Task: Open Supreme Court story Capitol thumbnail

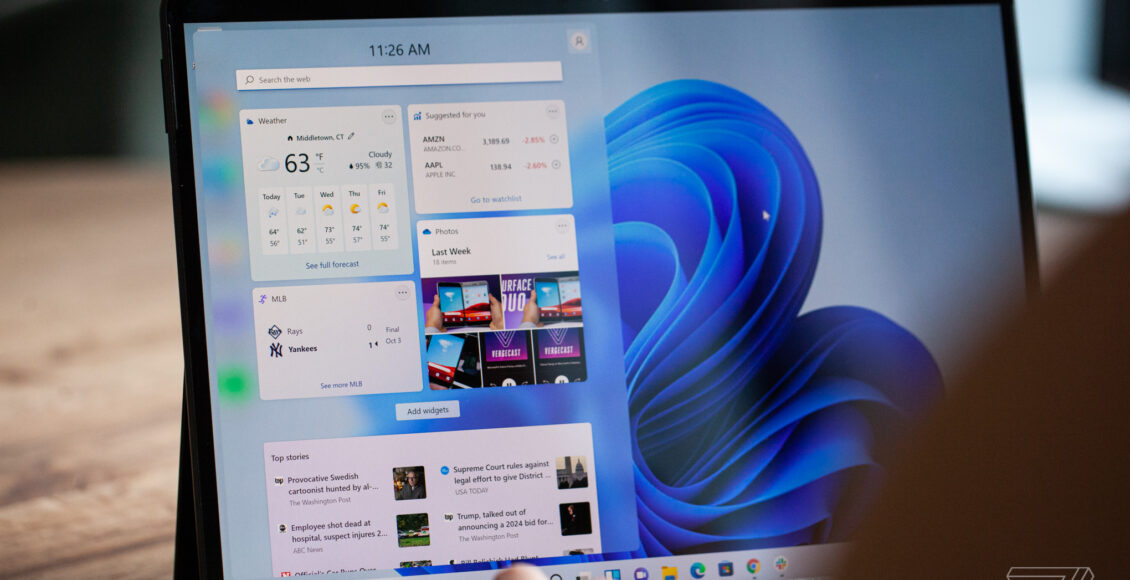Action: click(x=572, y=473)
